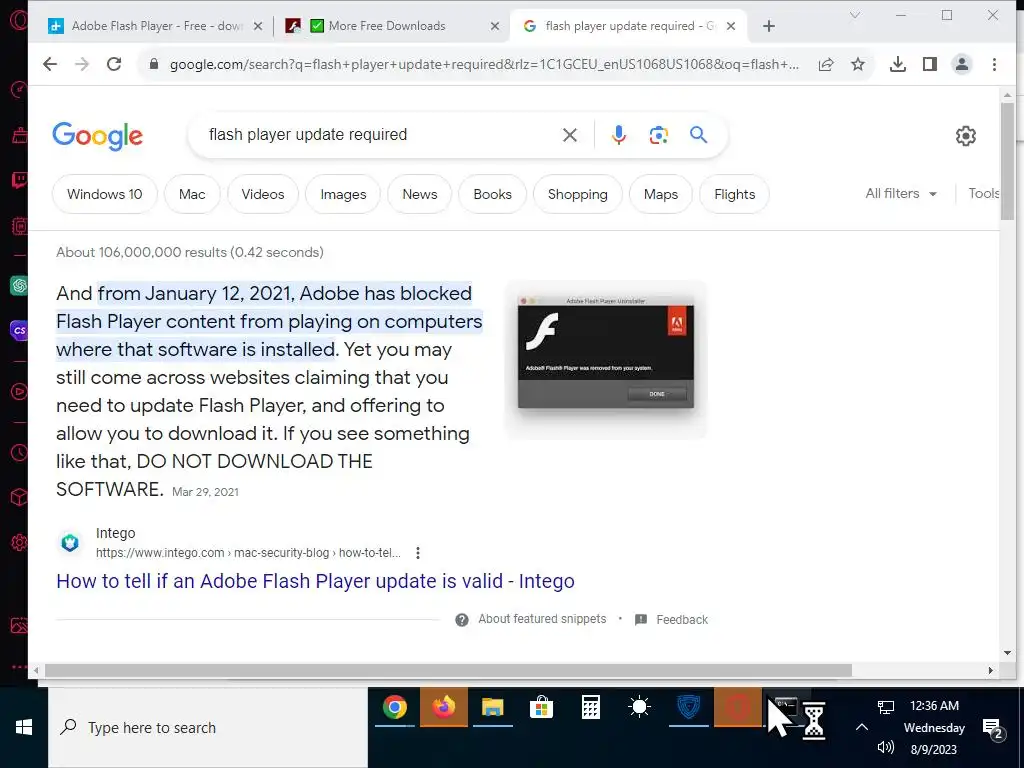Image resolution: width=1024 pixels, height=768 pixels.
Task: Select the Windows 10 filter chip
Action: click(x=104, y=195)
